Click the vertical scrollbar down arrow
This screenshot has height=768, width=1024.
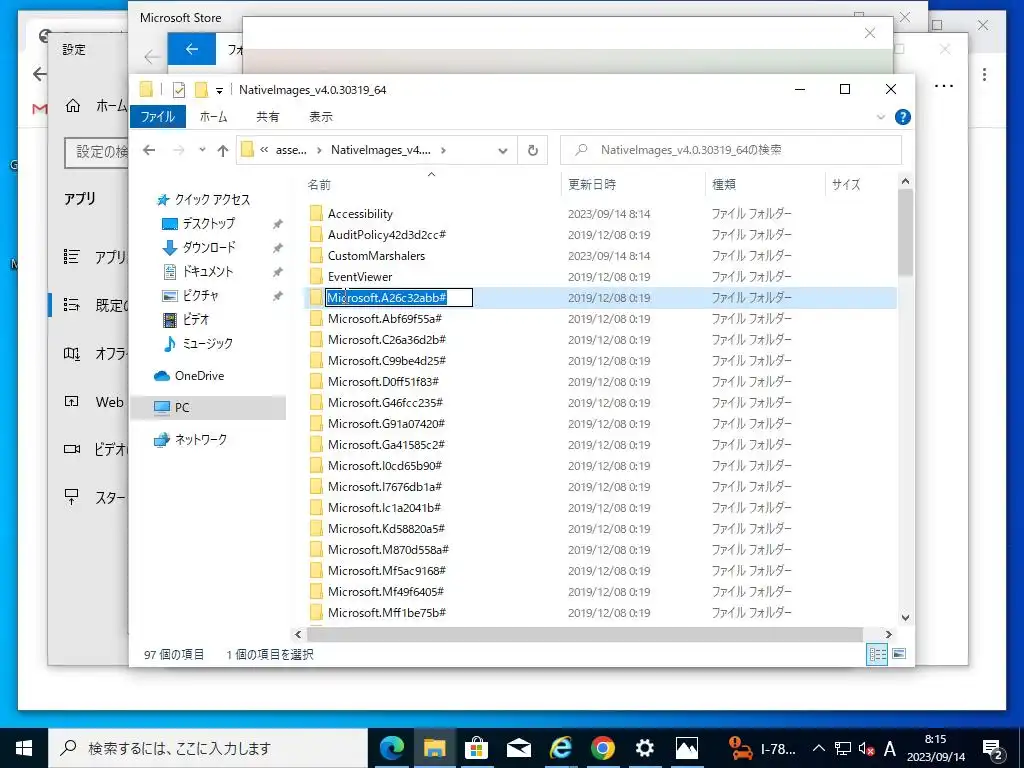click(x=905, y=617)
